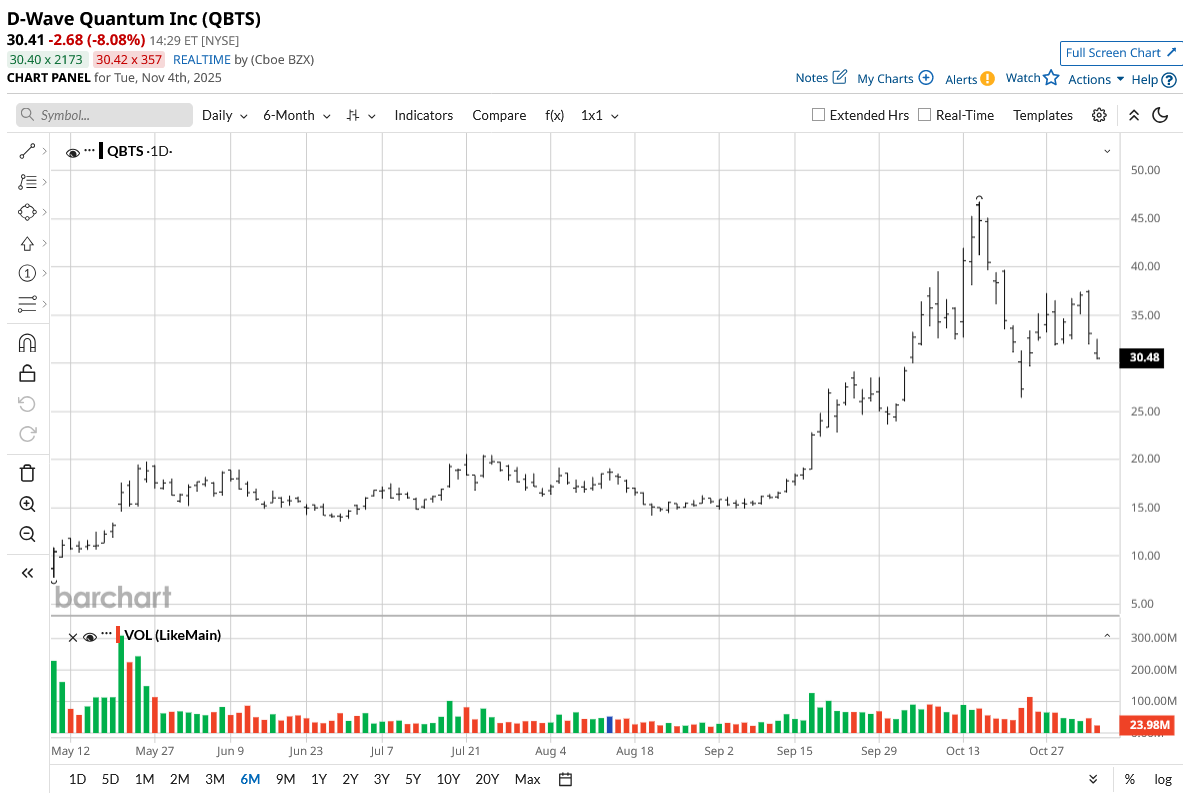Click the Alerts link

(x=961, y=79)
